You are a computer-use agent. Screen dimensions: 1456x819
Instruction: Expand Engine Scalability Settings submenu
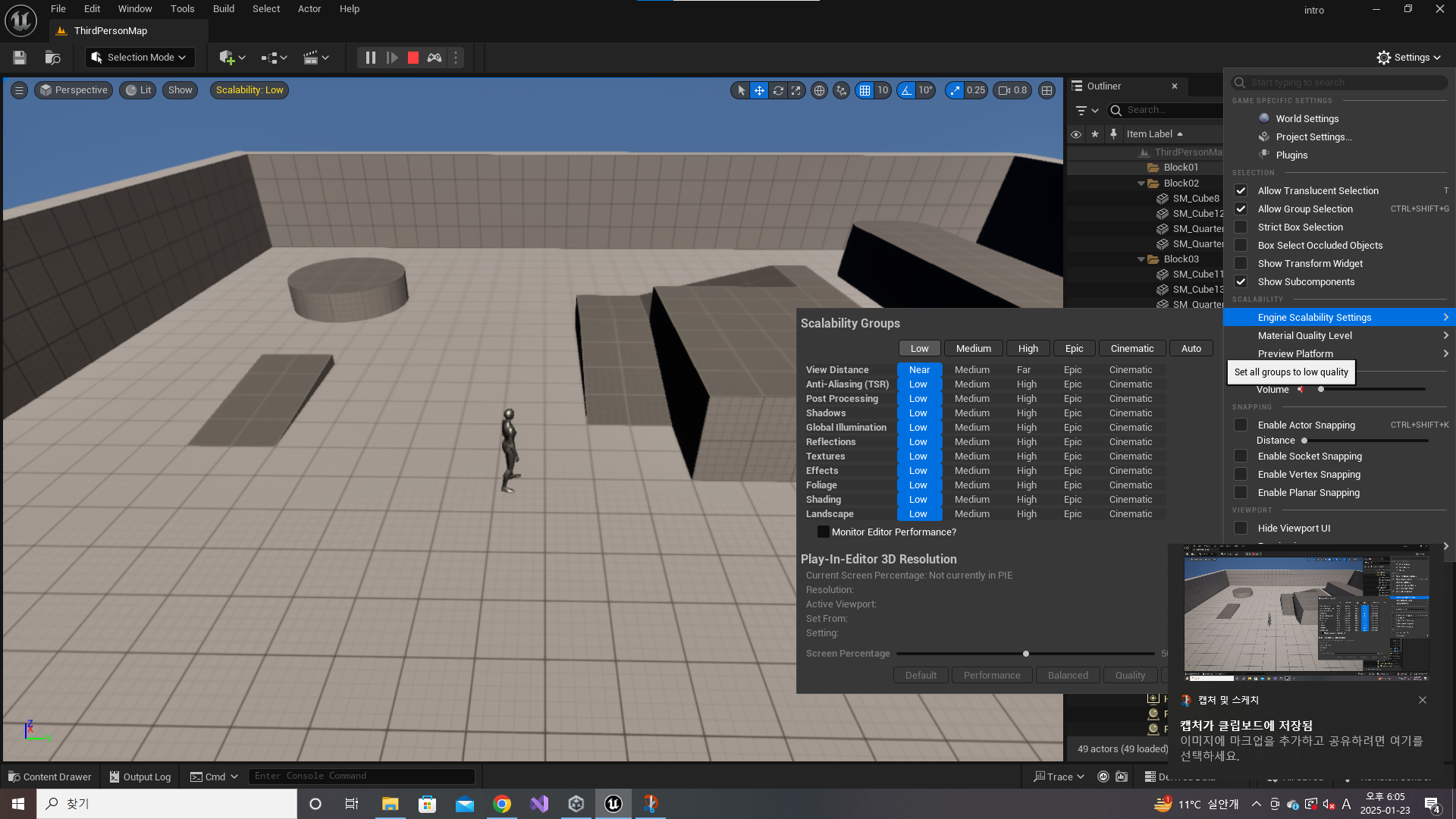click(1339, 318)
